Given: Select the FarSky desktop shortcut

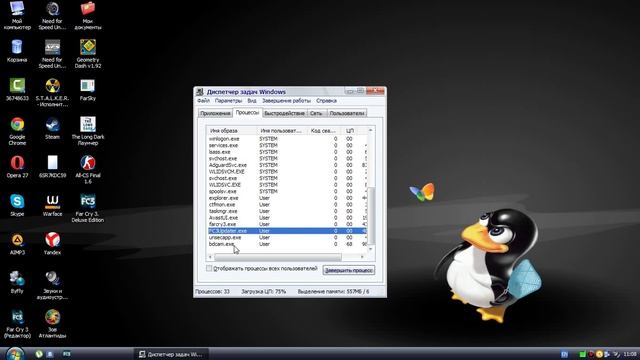Looking at the screenshot, I should coord(88,90).
